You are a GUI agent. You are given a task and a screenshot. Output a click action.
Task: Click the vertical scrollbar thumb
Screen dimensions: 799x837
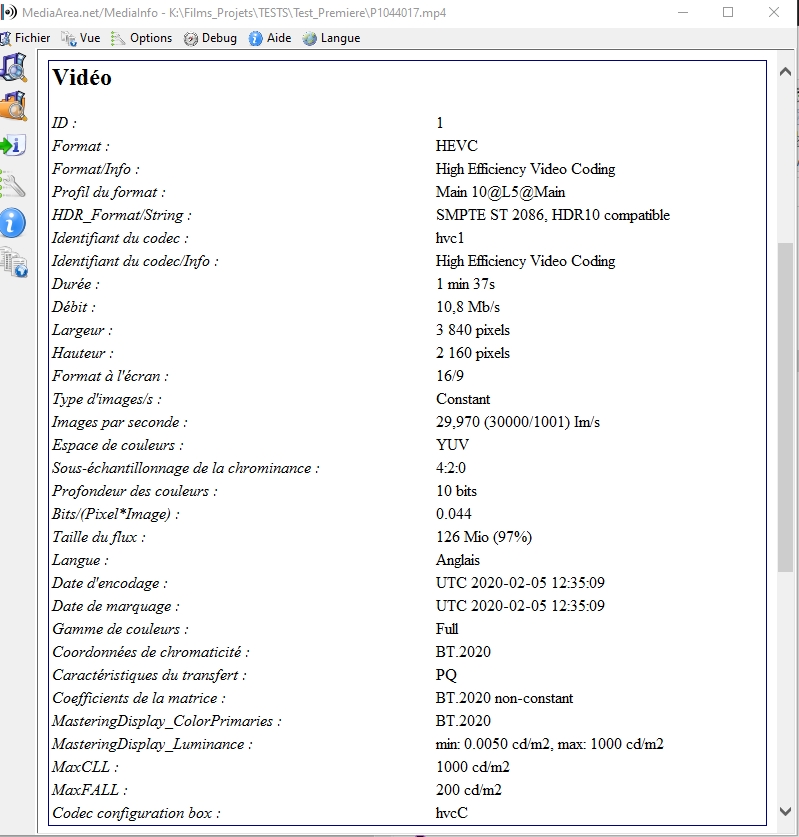tap(785, 407)
